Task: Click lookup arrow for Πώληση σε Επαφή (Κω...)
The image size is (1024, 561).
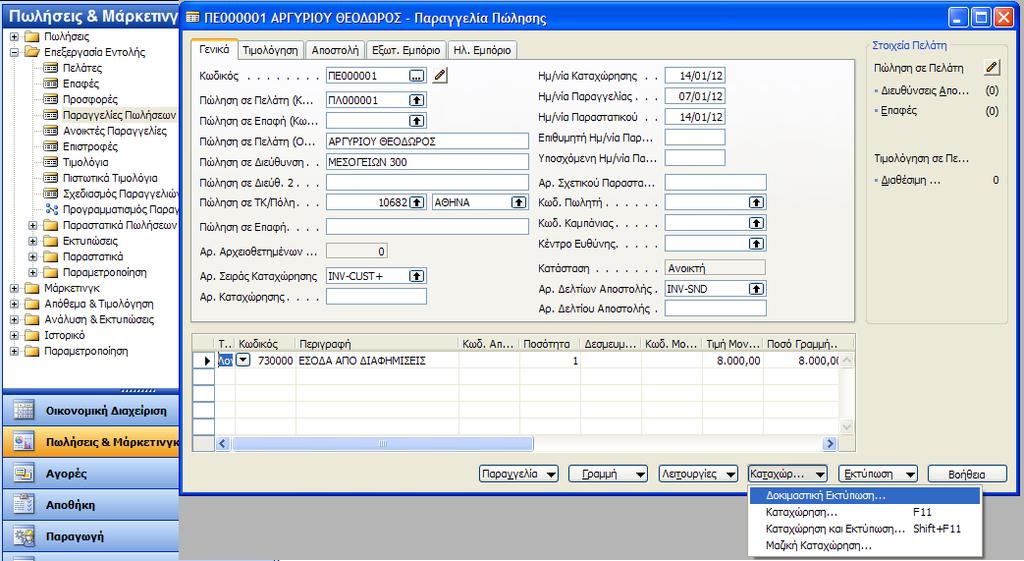Action: (417, 121)
